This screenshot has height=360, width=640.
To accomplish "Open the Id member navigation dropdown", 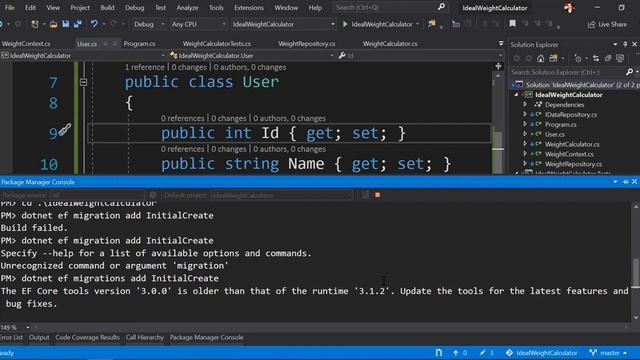I will 500,56.
